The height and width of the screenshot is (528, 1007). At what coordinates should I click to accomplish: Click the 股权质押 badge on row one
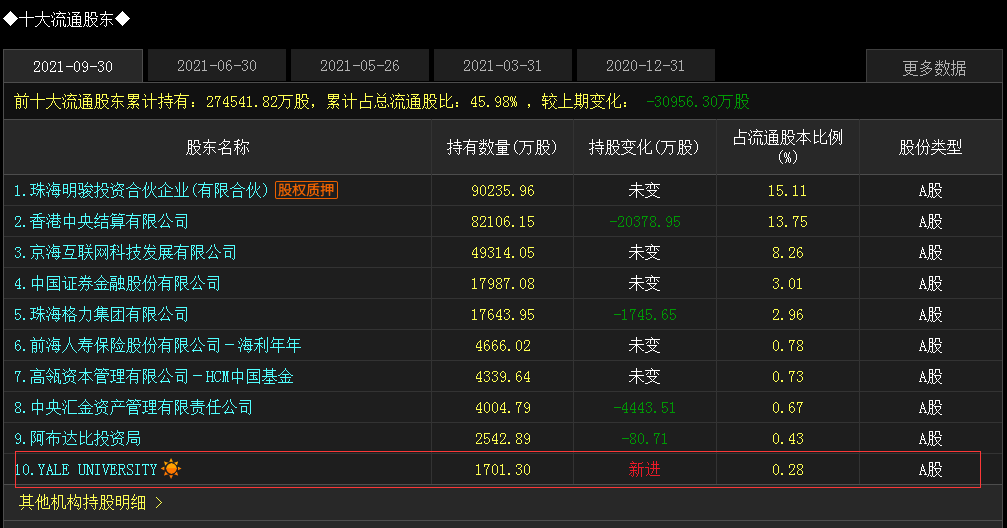coord(306,190)
